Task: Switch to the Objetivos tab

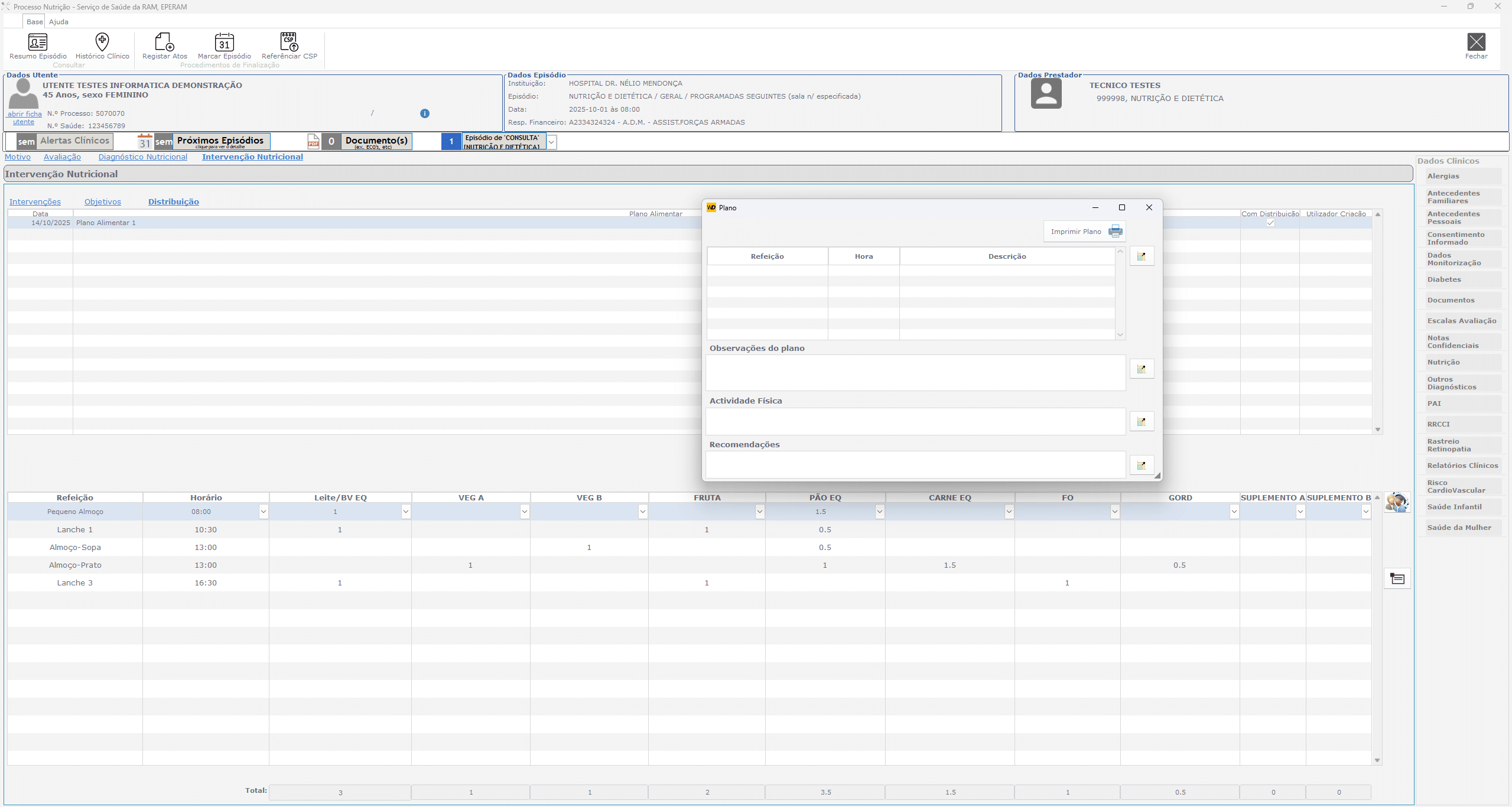Action: click(x=102, y=202)
